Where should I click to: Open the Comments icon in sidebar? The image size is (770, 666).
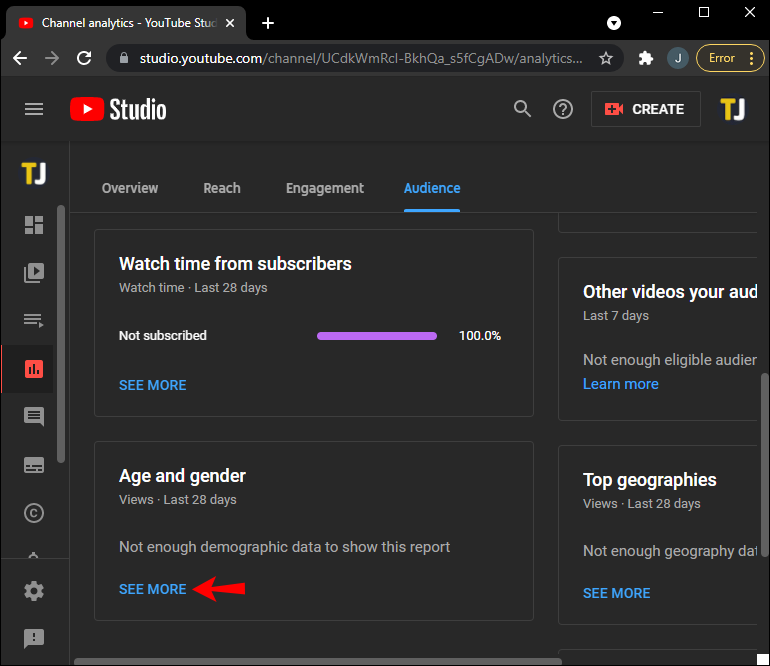34,417
